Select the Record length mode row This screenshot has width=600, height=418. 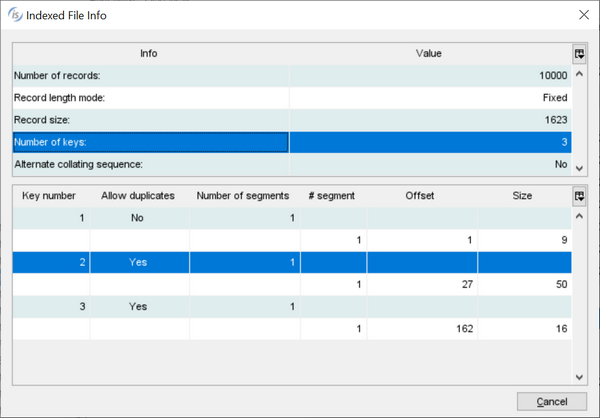[150, 98]
